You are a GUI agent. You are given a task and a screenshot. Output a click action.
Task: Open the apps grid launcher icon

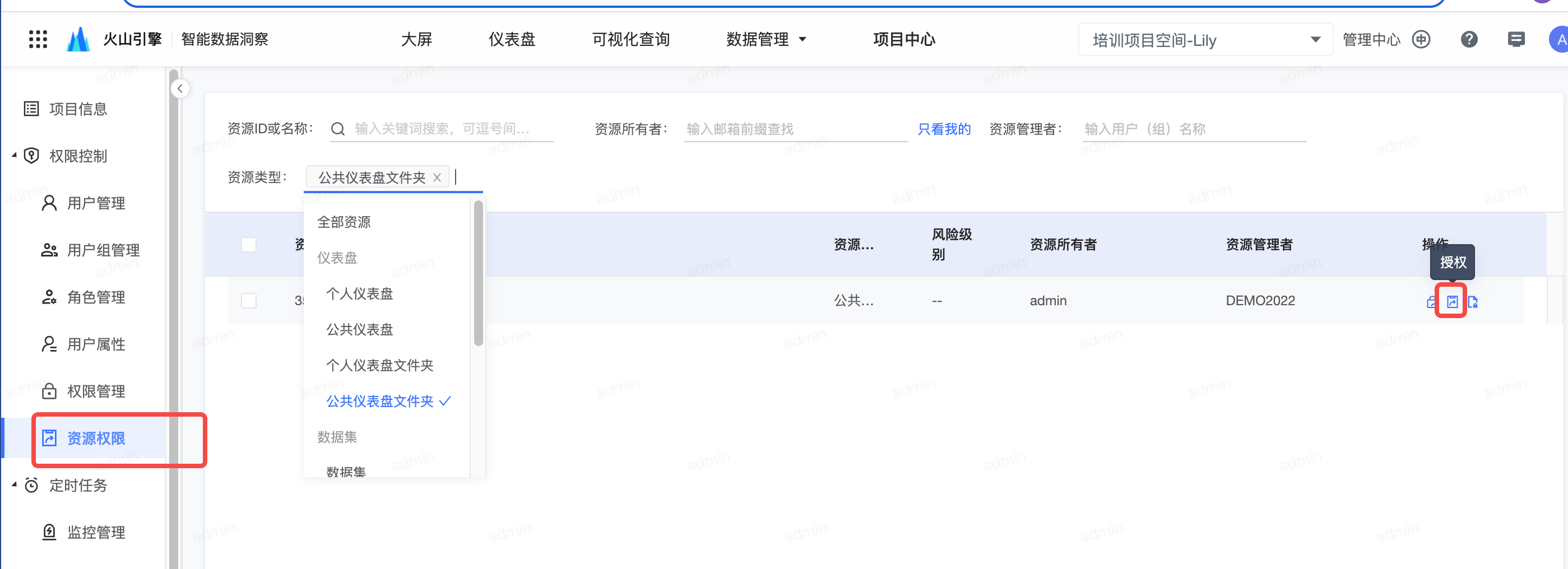38,40
